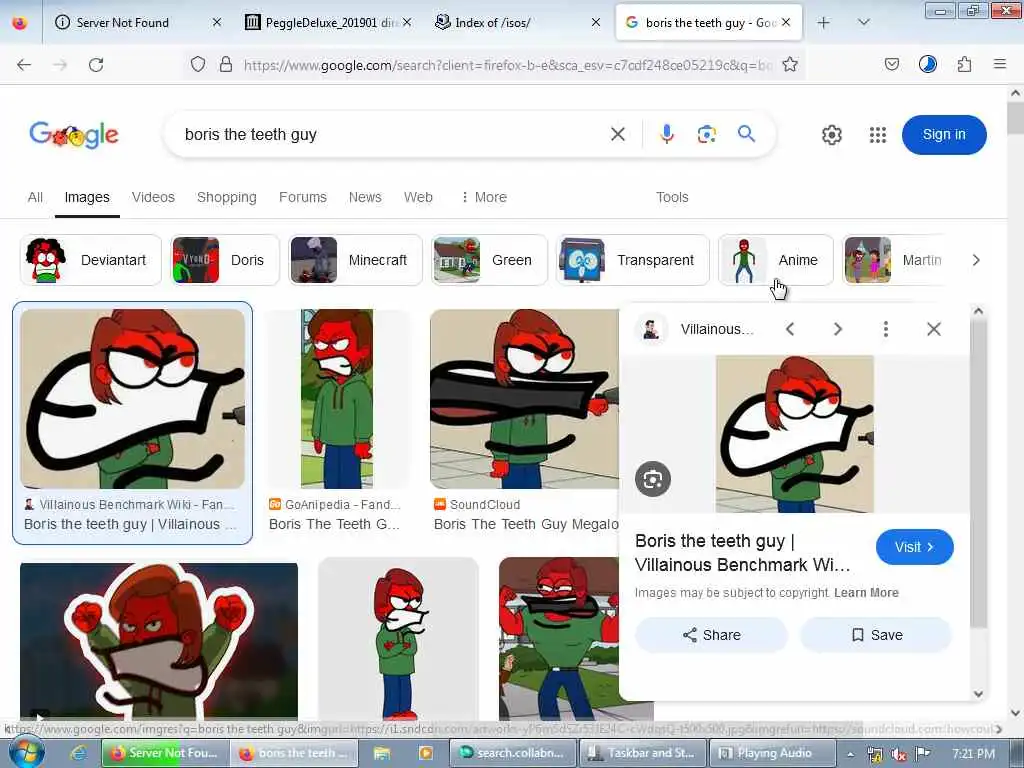Viewport: 1024px width, 768px height.
Task: Close the Index of /isos/ tab
Action: [596, 23]
